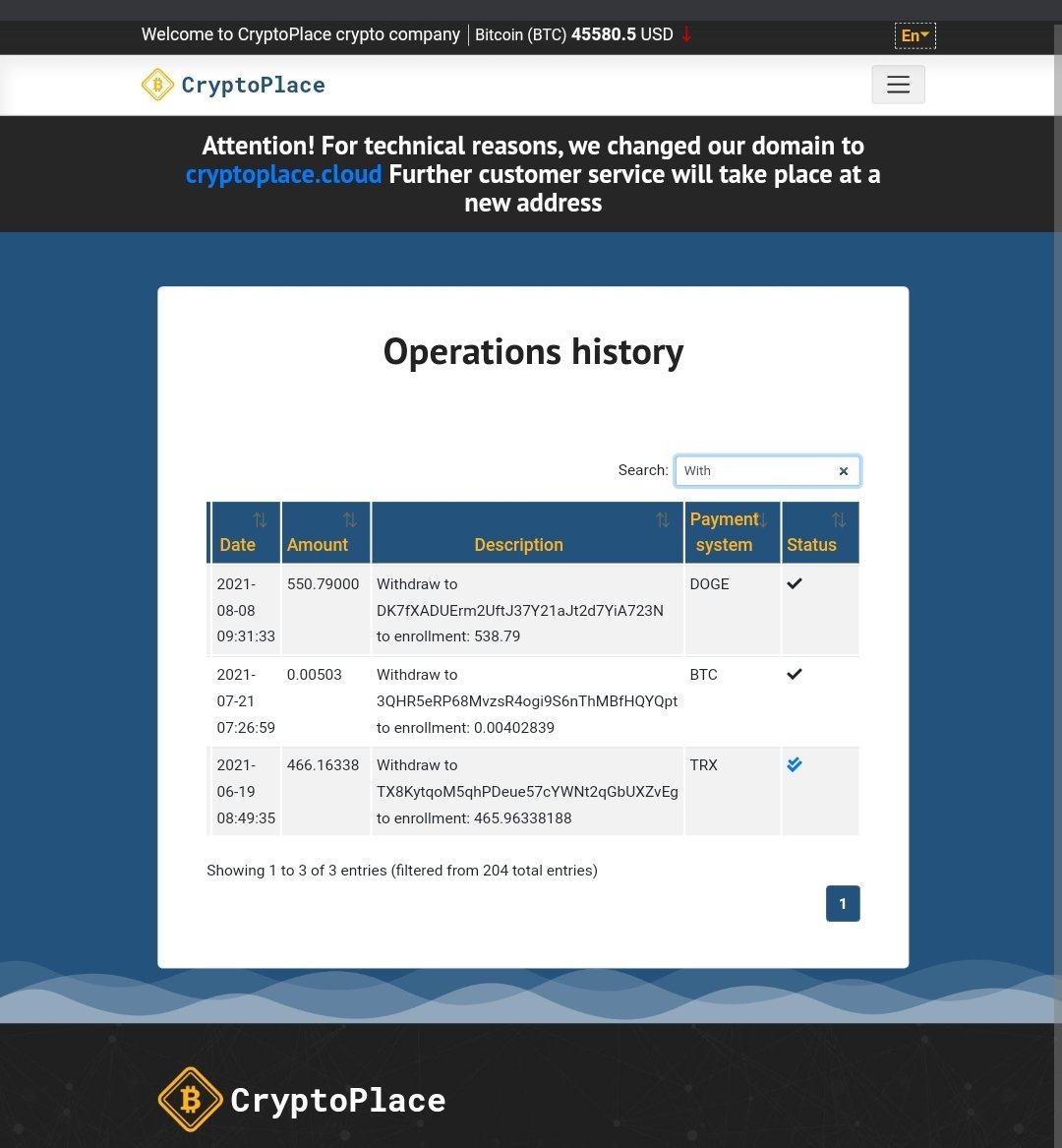Screen dimensions: 1062x1148
Task: Click the CryptoPlace header brand name
Action: (x=254, y=85)
